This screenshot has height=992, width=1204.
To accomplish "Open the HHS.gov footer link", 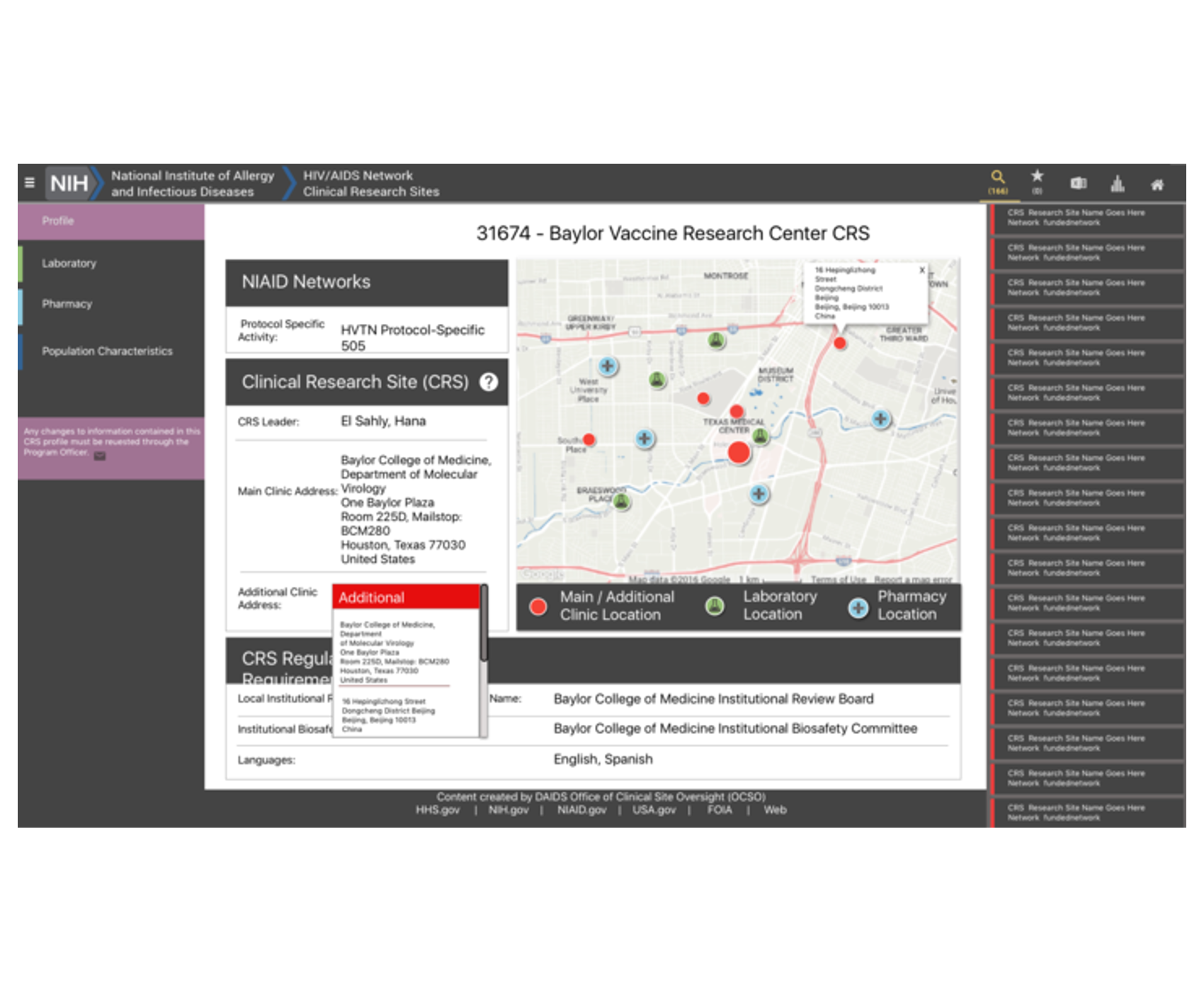I will [x=437, y=810].
